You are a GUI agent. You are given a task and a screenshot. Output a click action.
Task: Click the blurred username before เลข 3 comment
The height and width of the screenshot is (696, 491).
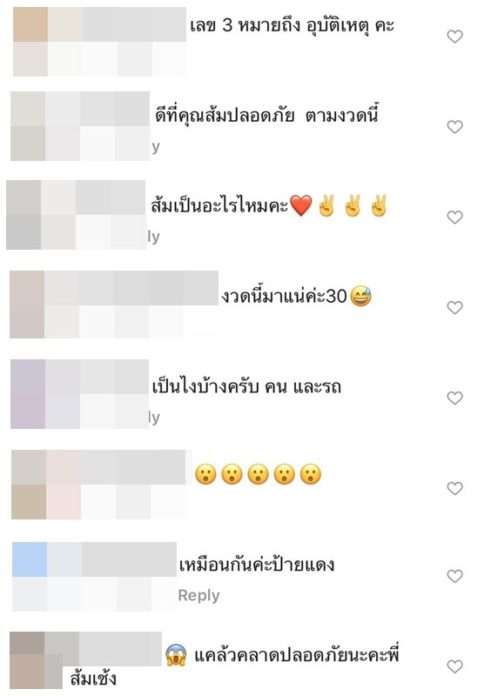tap(117, 24)
